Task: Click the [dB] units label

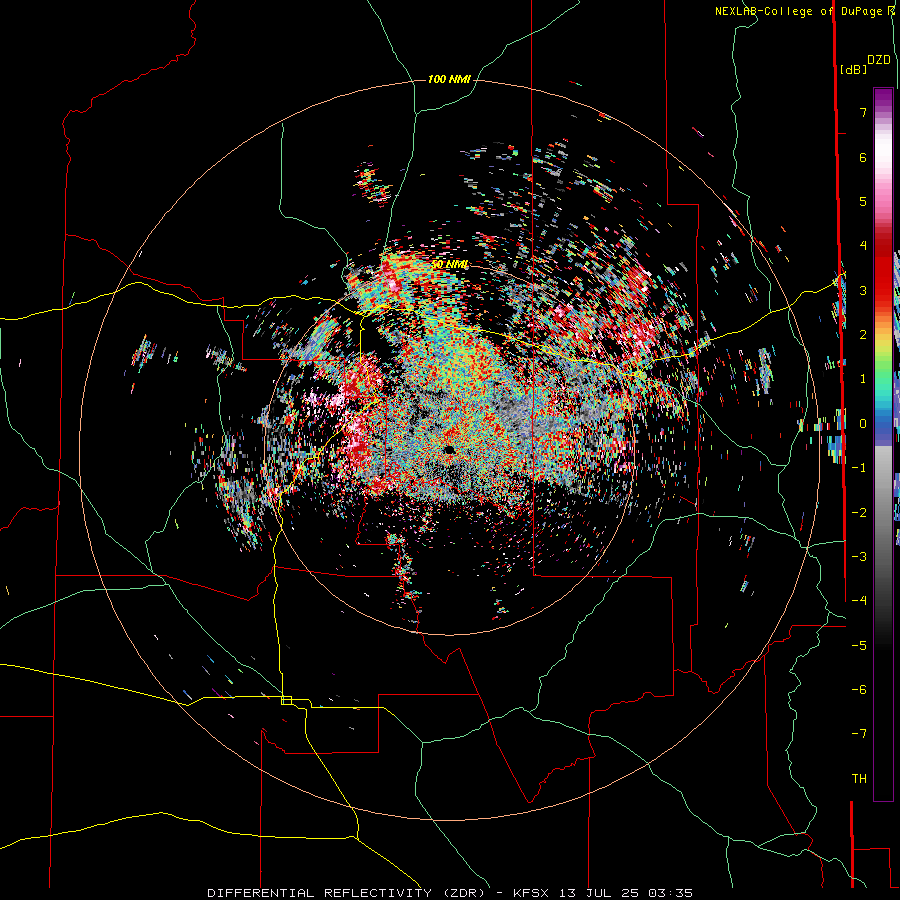Action: 854,69
